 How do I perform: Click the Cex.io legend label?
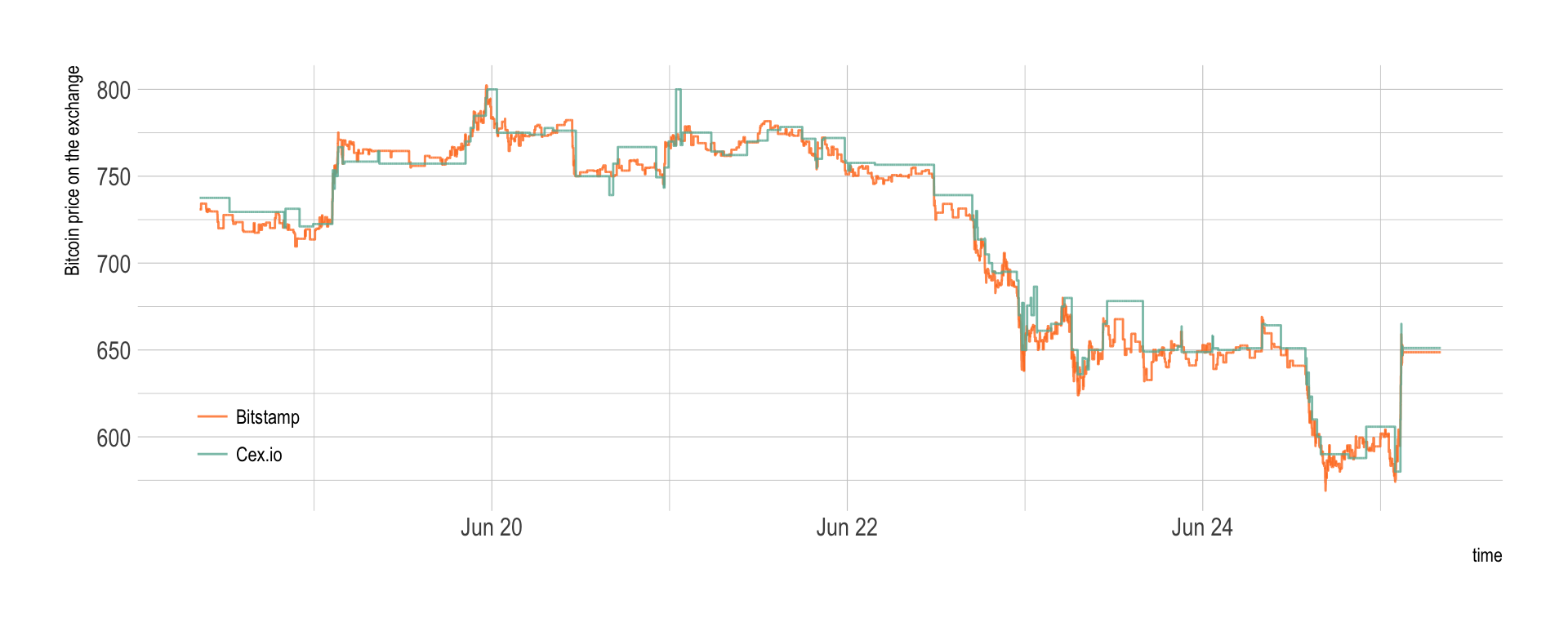click(258, 455)
